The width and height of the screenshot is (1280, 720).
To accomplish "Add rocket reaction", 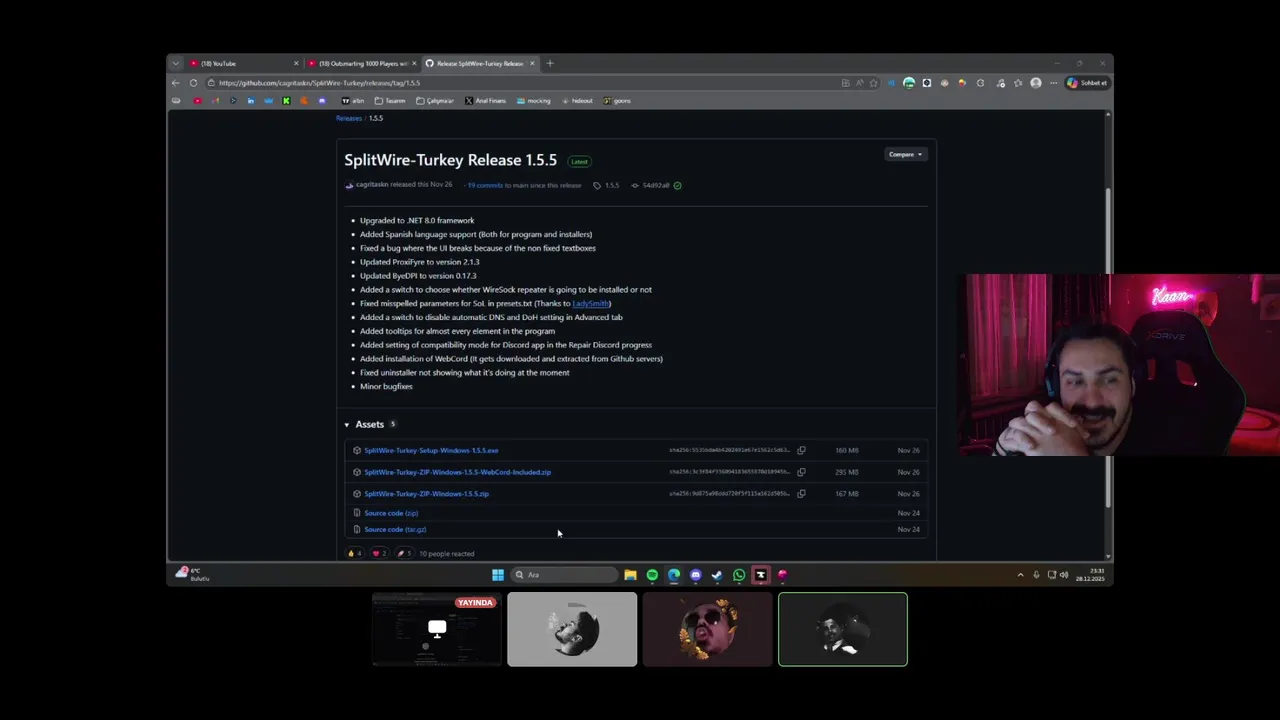I will (x=404, y=553).
